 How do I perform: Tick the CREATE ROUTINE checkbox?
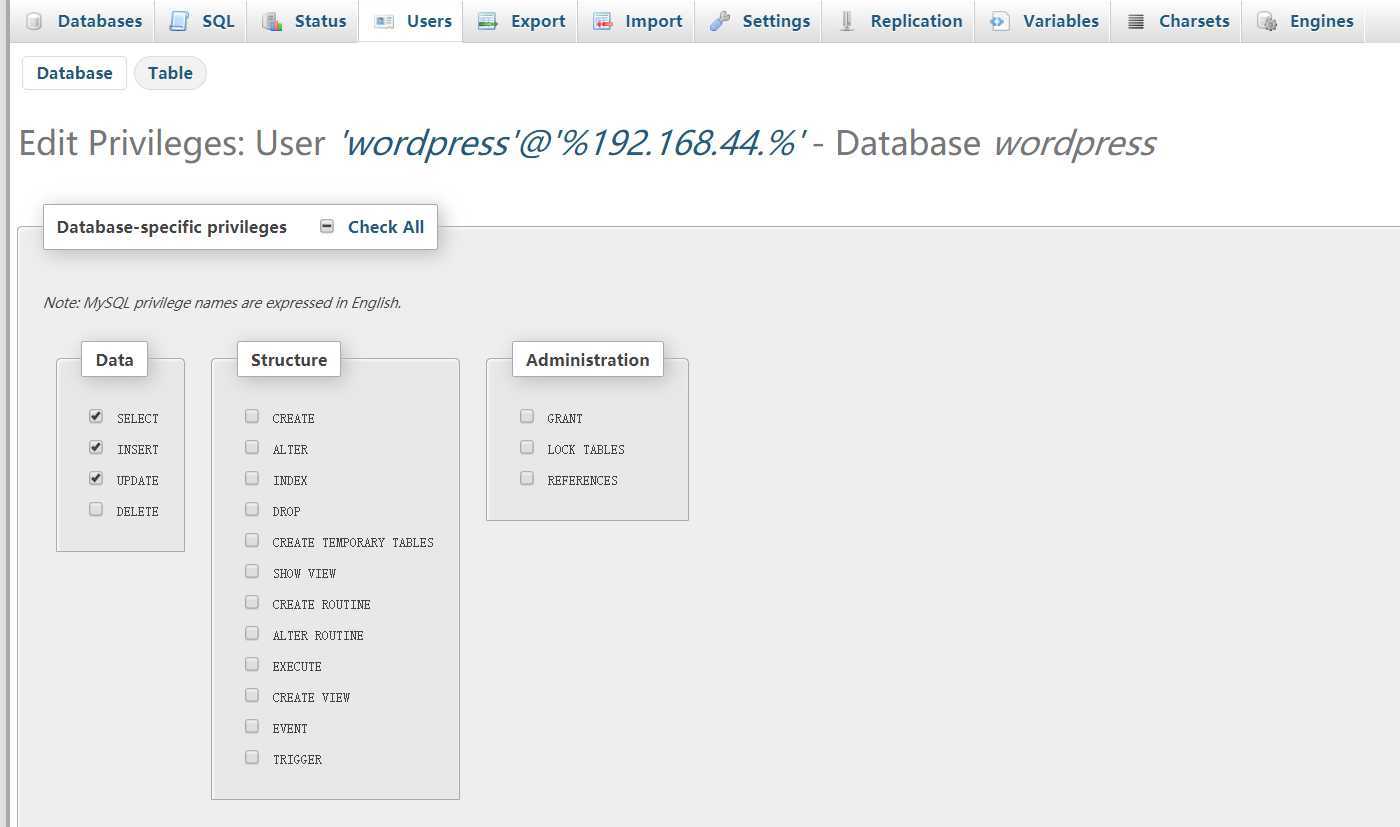[x=252, y=602]
